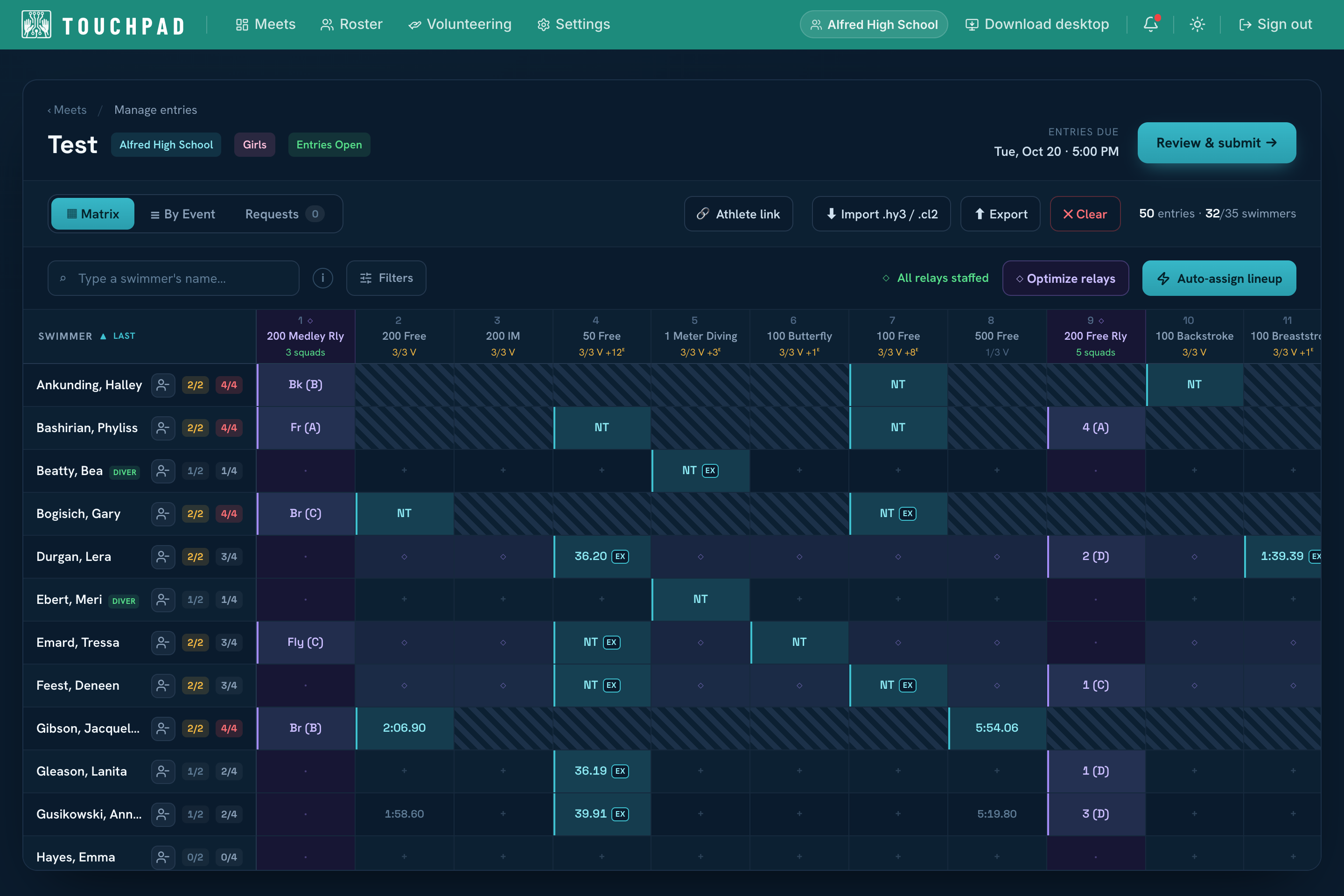Go back via the Meets breadcrumb
Screen dimensions: 1344x896
67,110
